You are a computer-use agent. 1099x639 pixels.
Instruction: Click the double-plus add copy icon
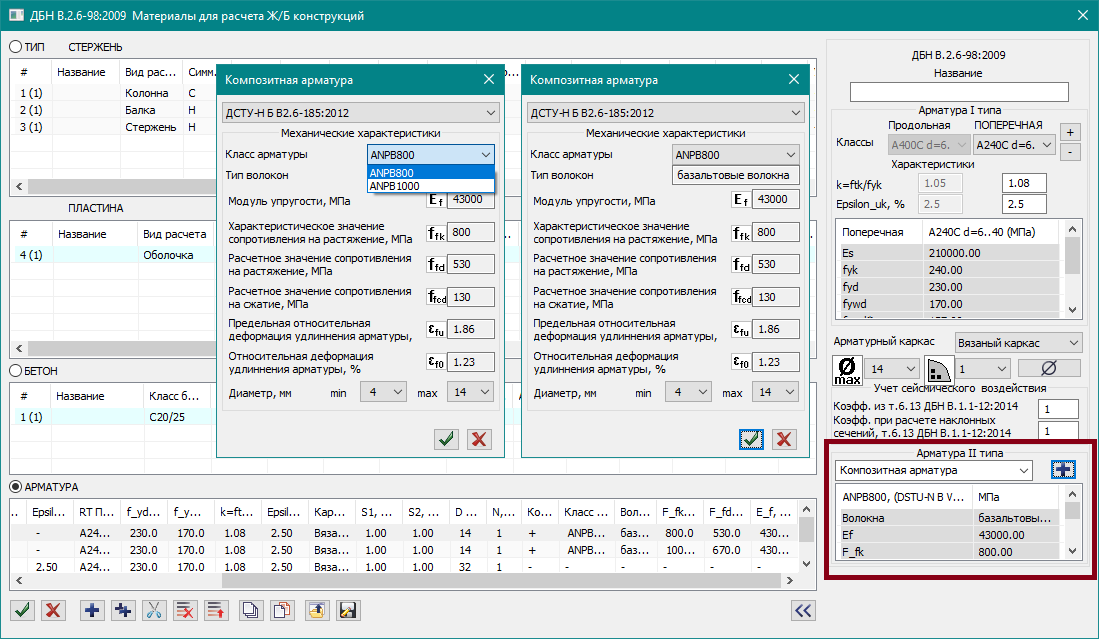pyautogui.click(x=123, y=610)
